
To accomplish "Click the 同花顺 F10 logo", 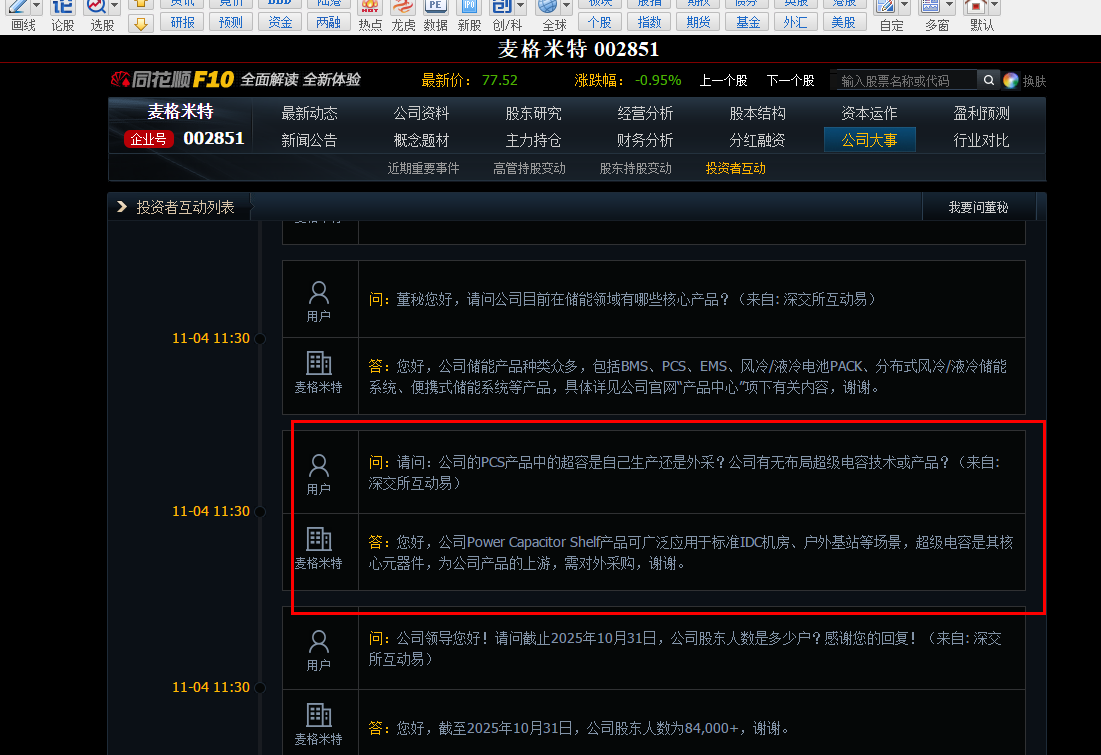I will (x=172, y=79).
